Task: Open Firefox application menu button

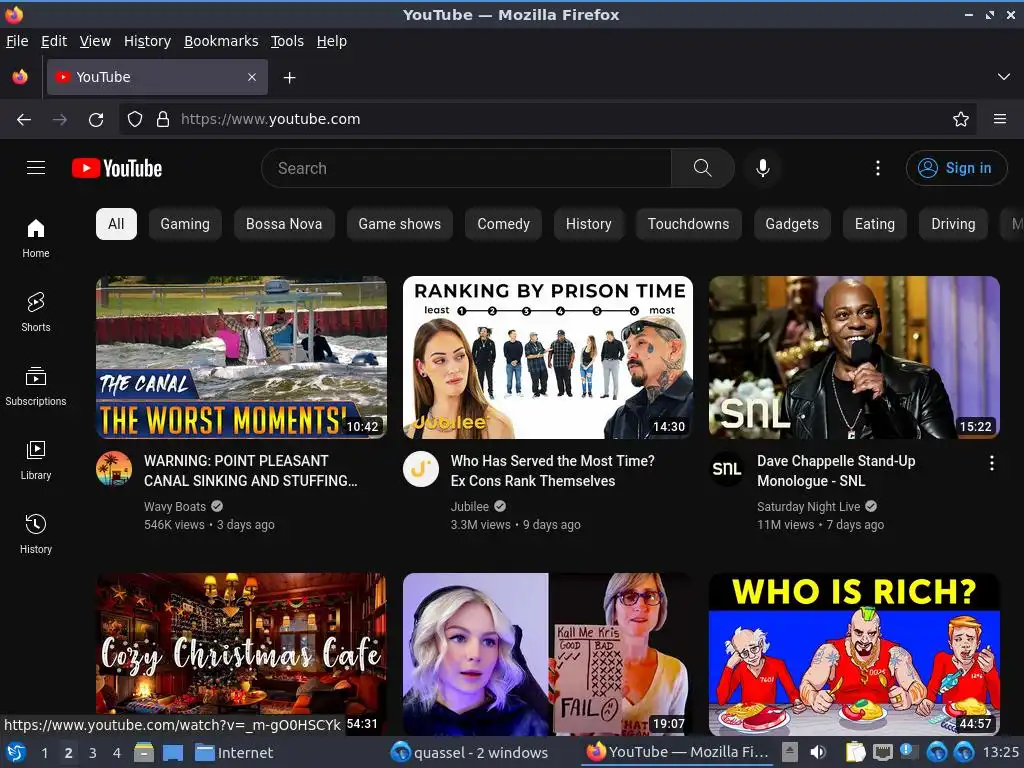Action: tap(1000, 120)
